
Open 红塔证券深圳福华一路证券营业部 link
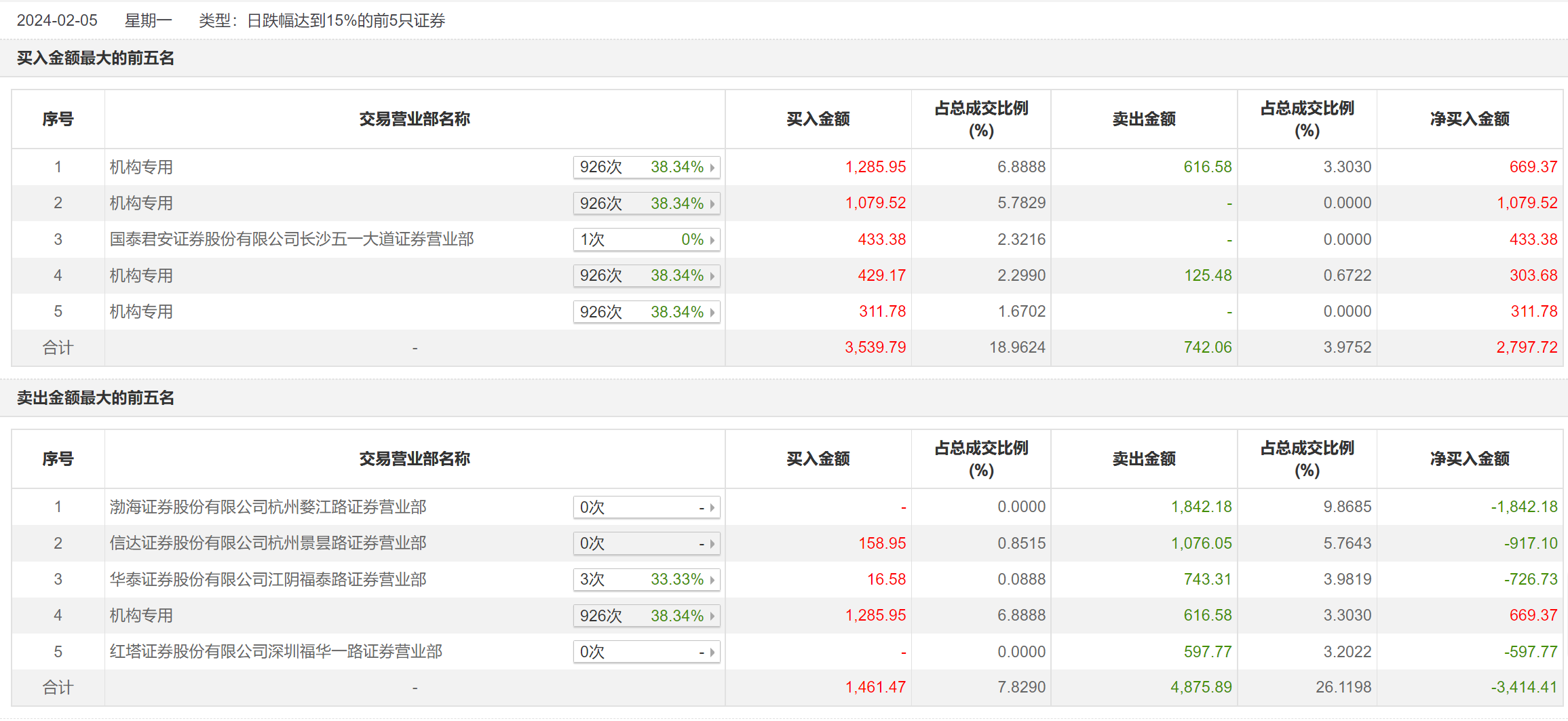pos(276,652)
